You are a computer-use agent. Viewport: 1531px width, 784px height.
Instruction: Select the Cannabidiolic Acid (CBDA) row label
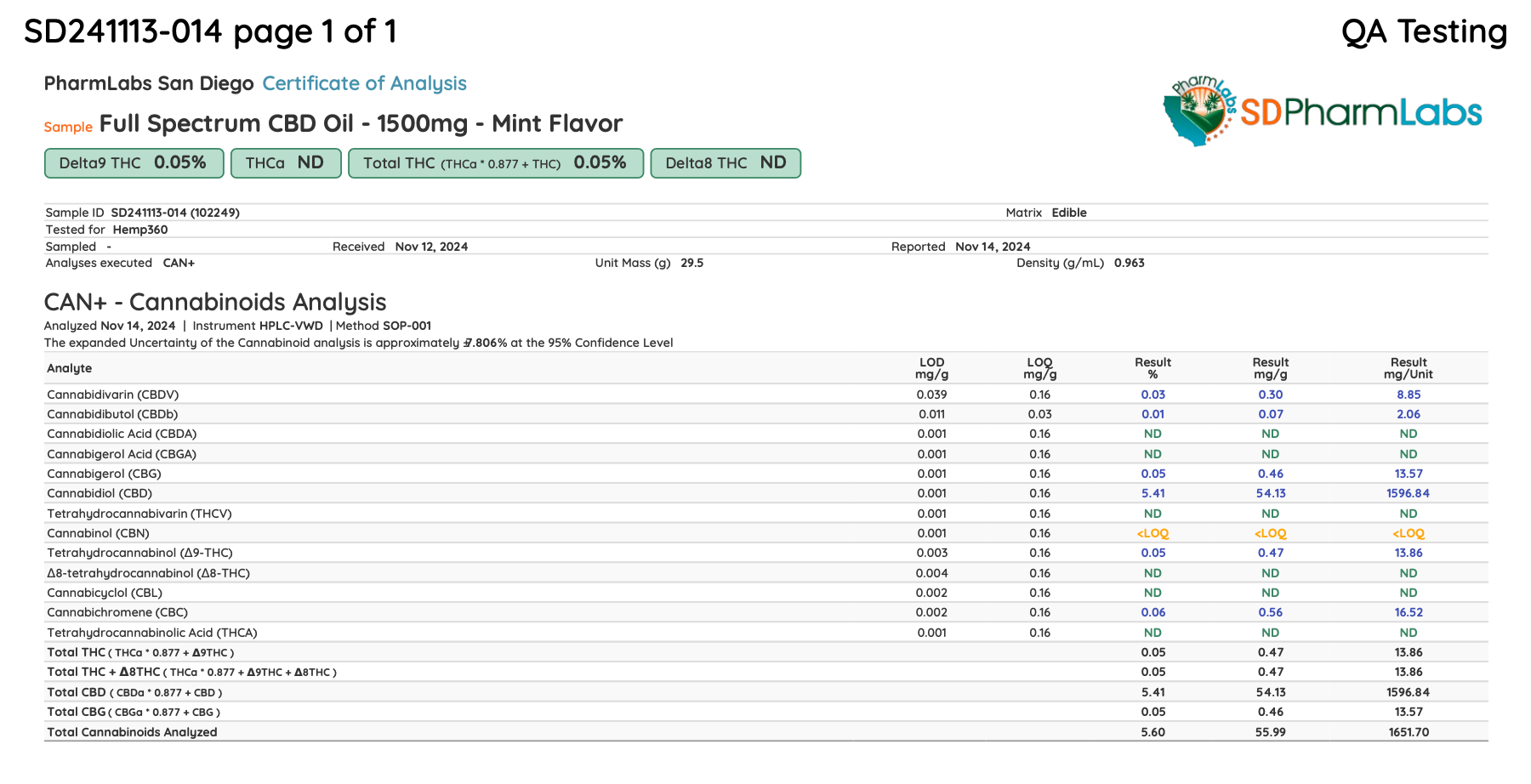coord(122,434)
